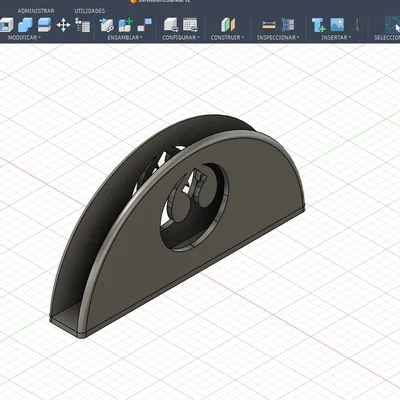This screenshot has height=400, width=400.
Task: Click the Insert with green-plus T icon
Action: [318, 25]
